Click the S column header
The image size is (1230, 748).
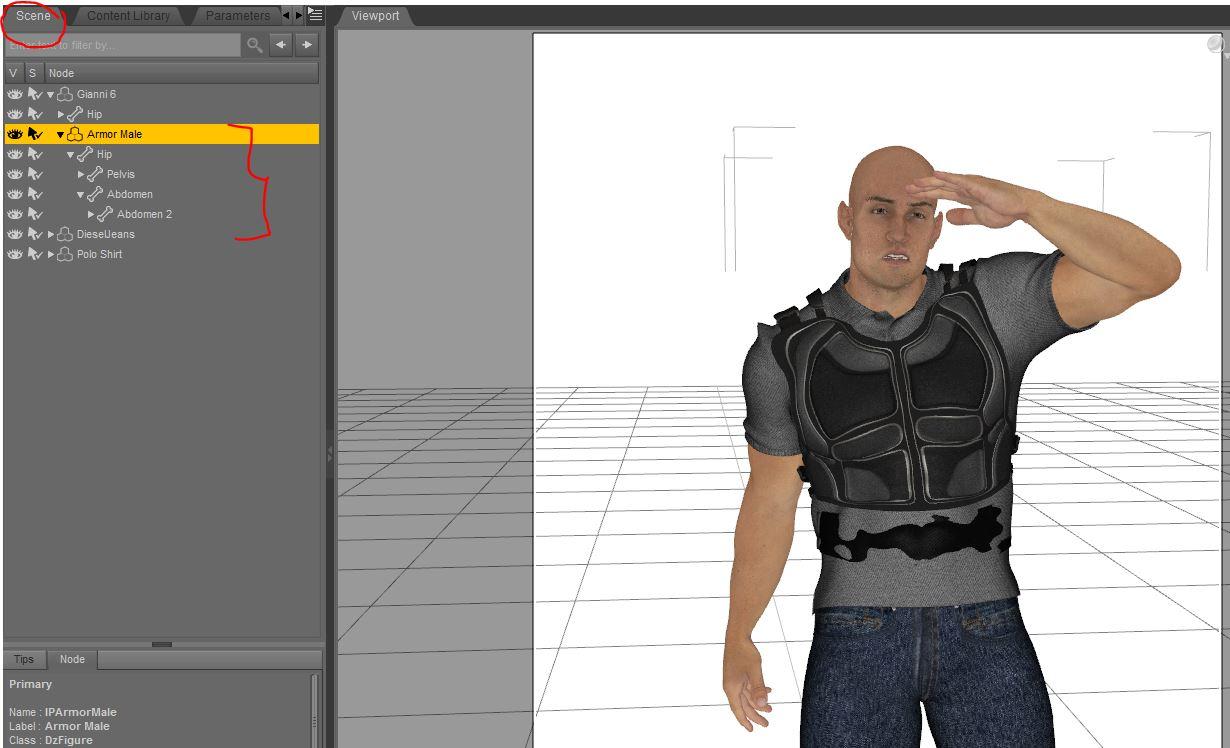click(32, 73)
